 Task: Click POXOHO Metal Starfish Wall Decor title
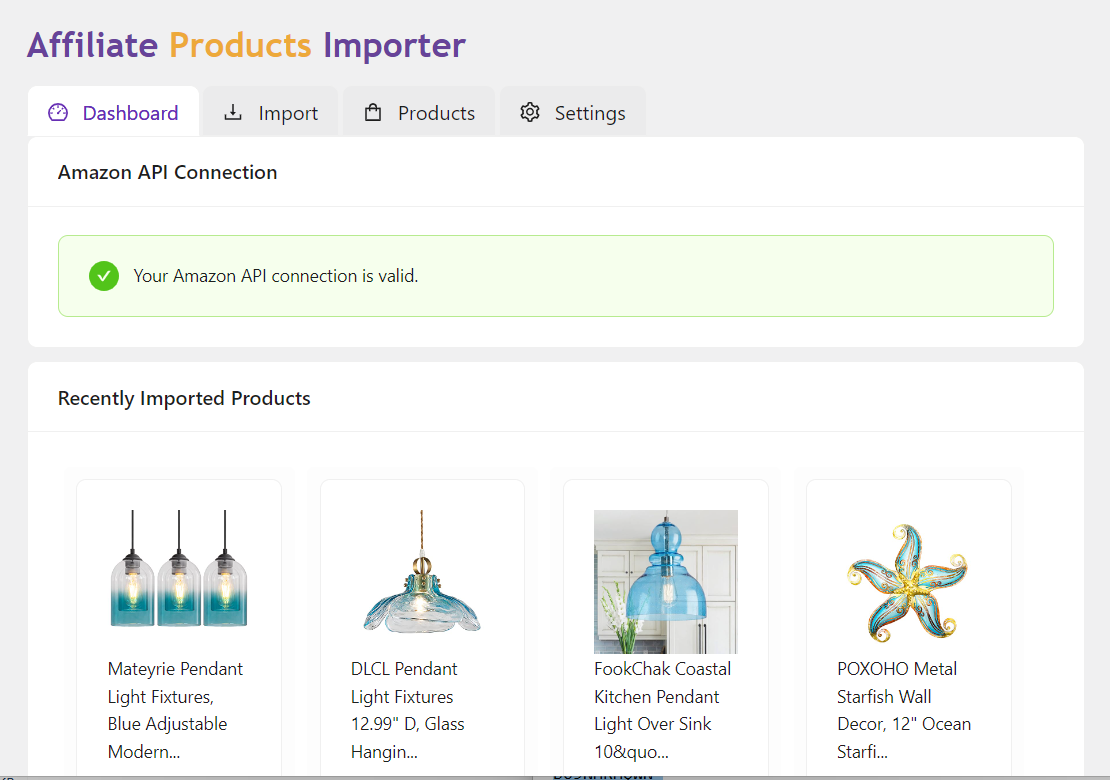point(903,710)
